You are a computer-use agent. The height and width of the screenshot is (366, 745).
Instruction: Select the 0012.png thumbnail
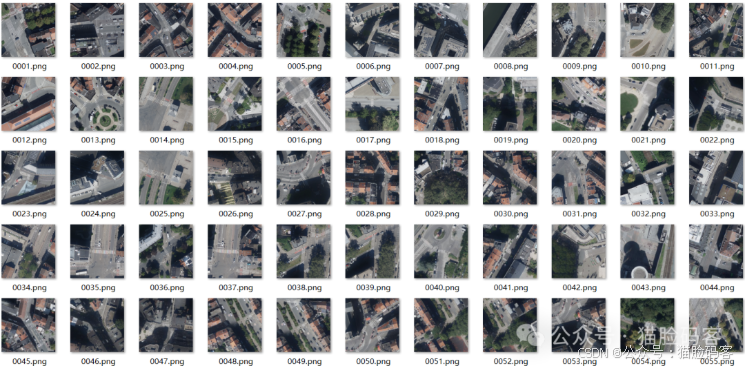point(29,104)
